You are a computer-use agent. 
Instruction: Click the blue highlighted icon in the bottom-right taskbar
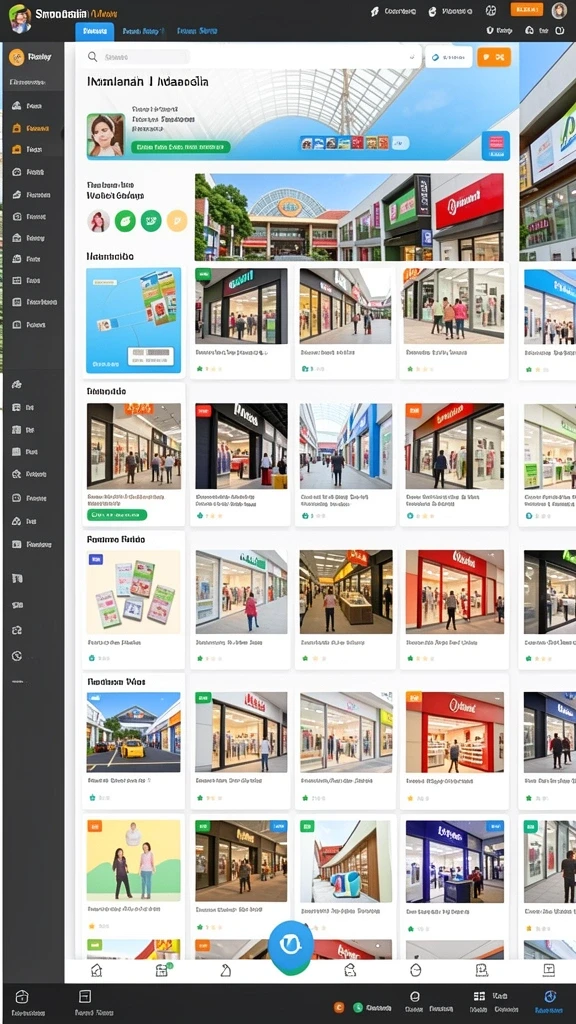click(x=549, y=997)
